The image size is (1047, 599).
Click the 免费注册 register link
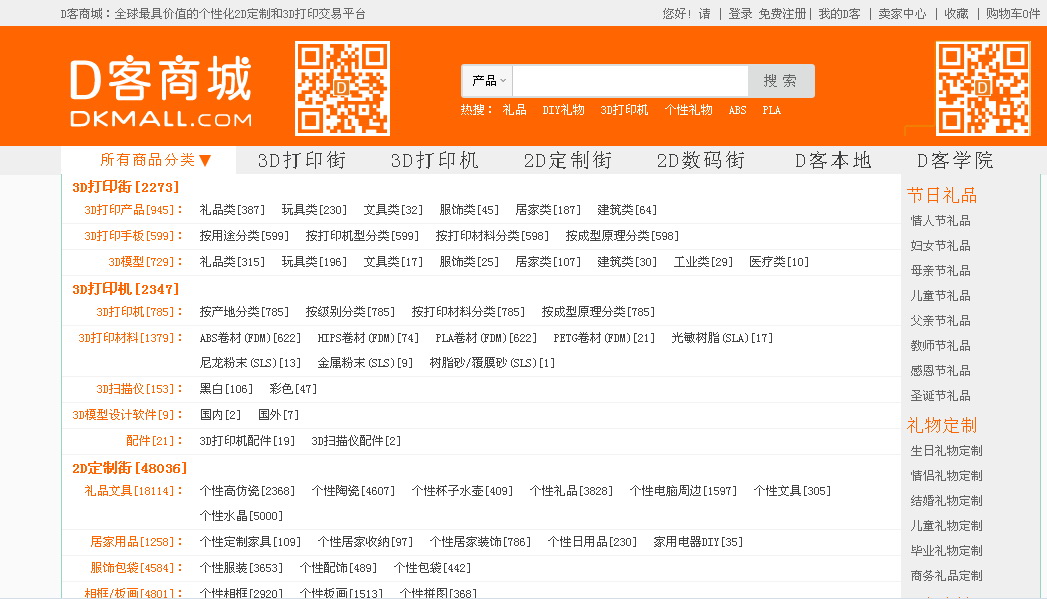point(782,13)
